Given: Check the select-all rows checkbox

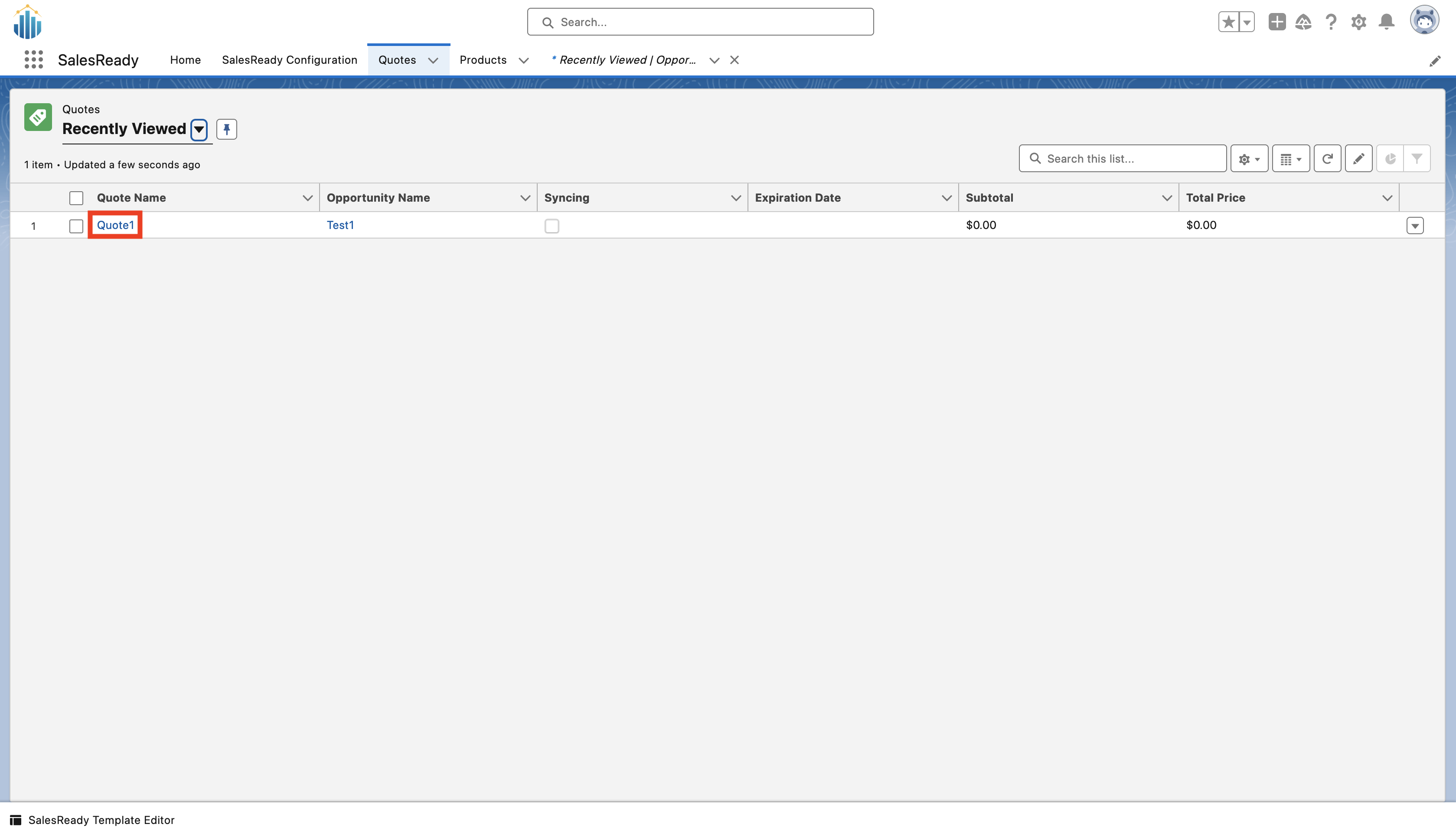Looking at the screenshot, I should click(76, 198).
